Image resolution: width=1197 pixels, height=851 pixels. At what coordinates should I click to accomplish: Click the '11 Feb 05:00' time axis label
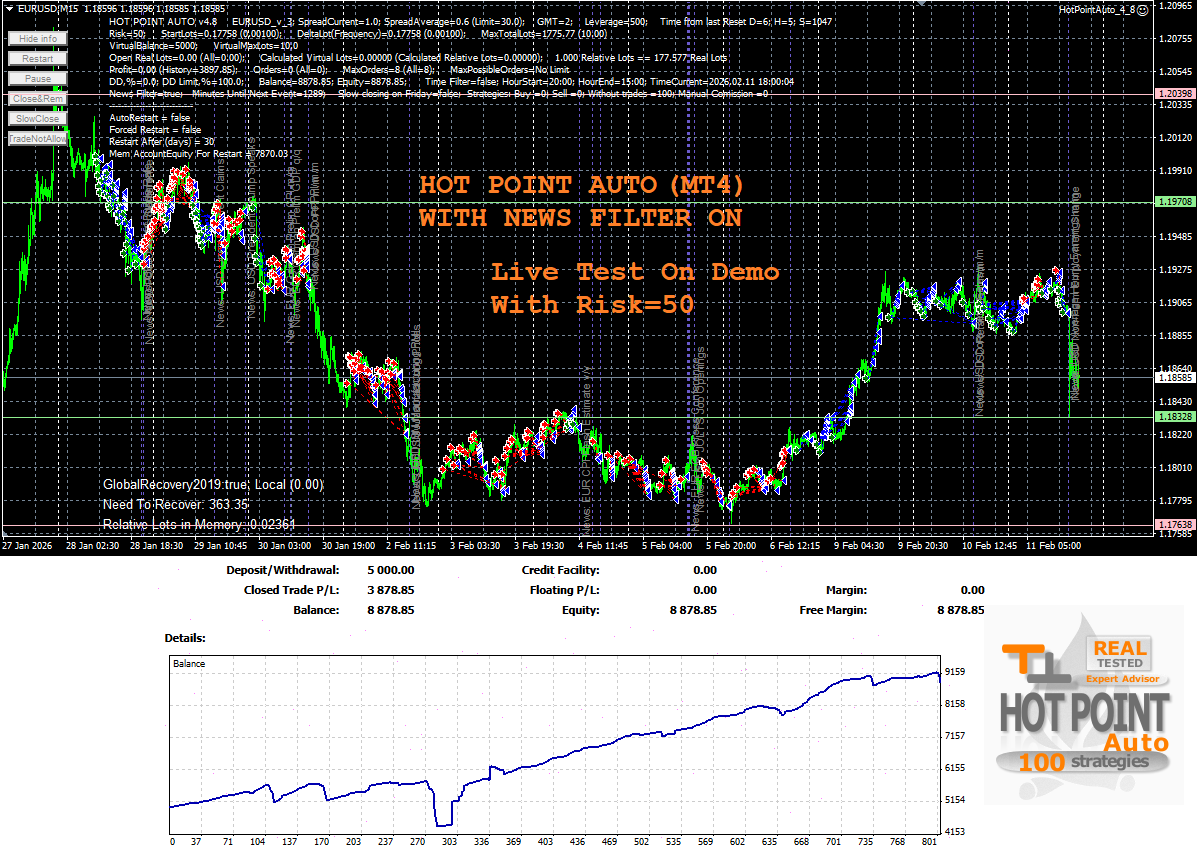tap(1053, 546)
